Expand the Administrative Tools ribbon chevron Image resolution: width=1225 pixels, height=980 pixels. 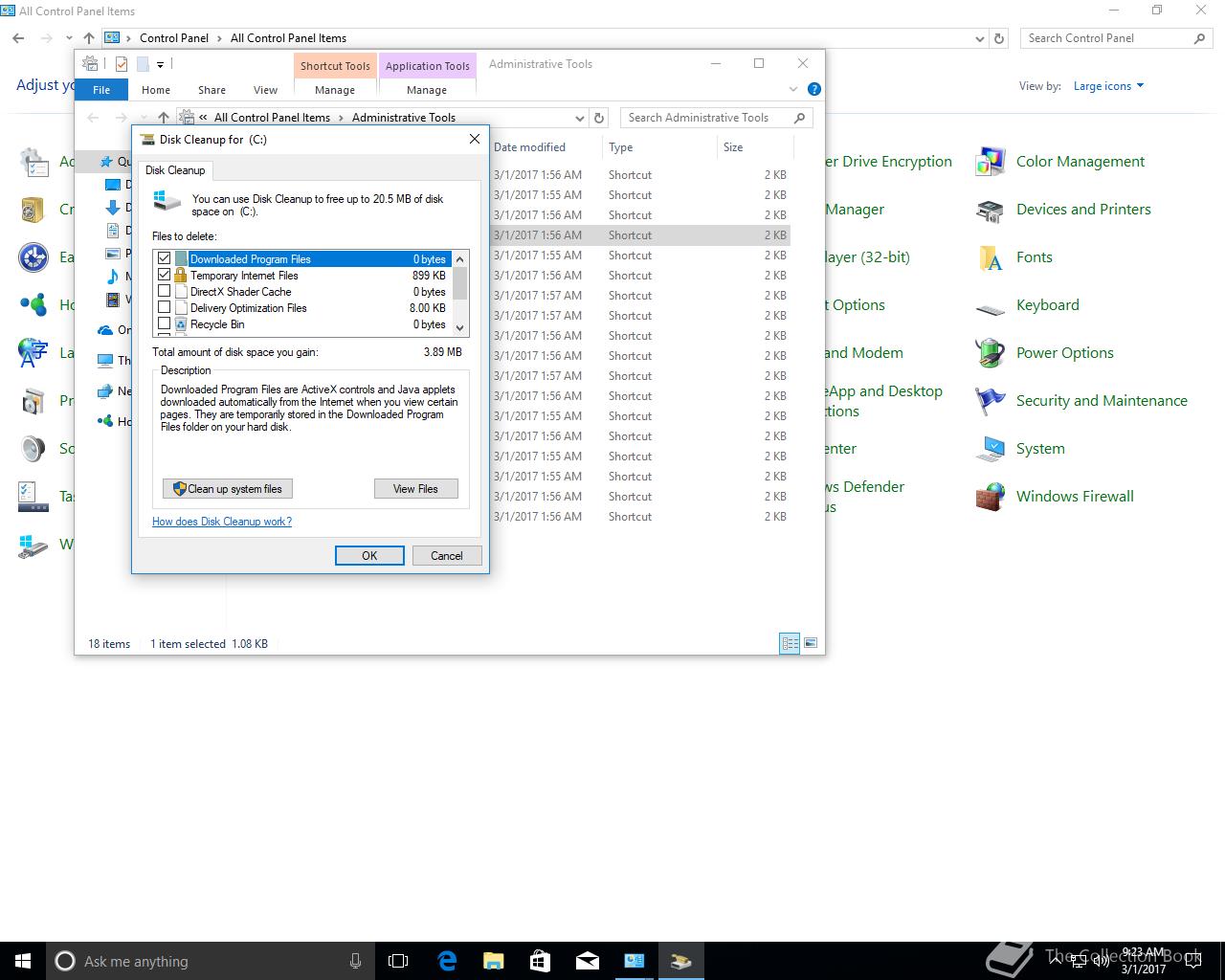792,89
